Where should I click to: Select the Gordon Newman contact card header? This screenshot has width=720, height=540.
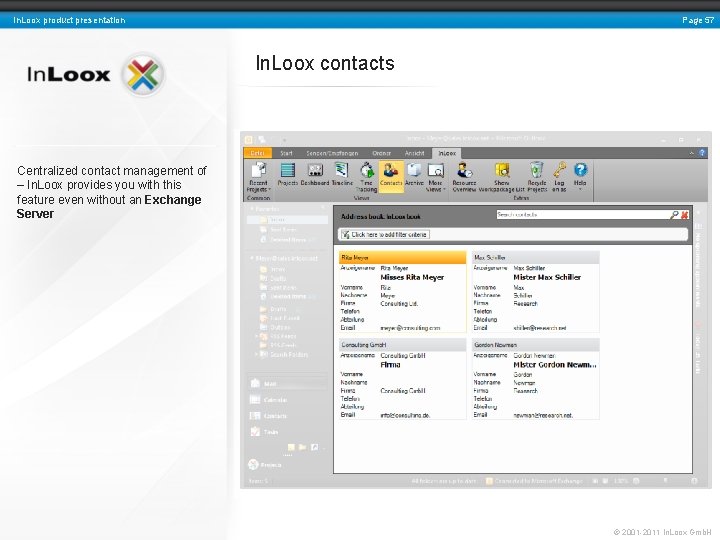click(536, 344)
